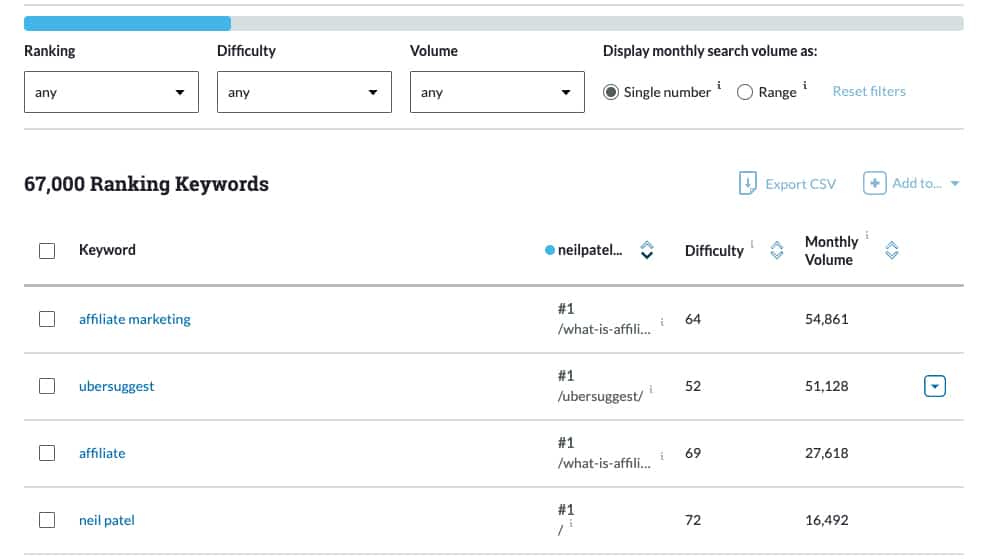Click the /what-is-affili... URL in affiliate marketing row

[604, 329]
